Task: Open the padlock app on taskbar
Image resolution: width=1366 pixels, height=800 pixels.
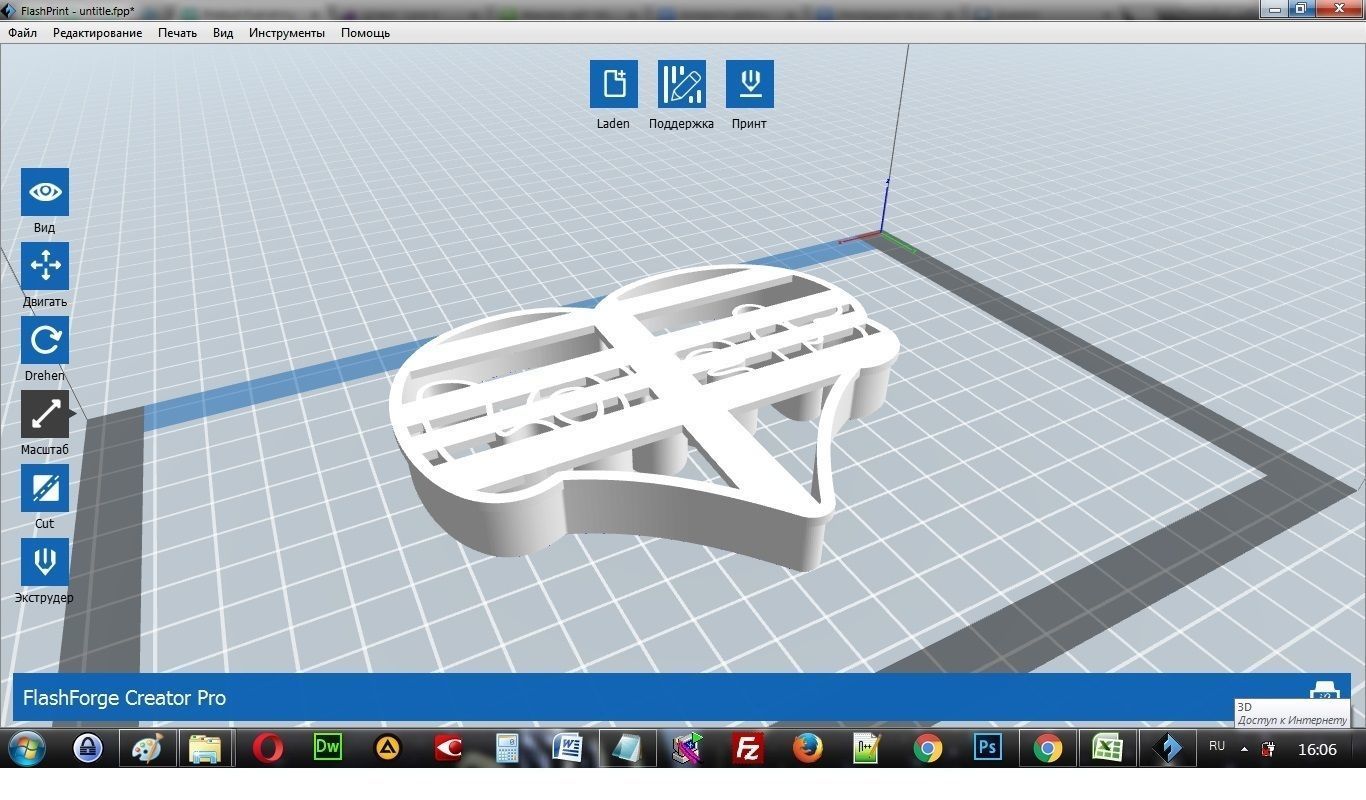Action: (x=87, y=748)
